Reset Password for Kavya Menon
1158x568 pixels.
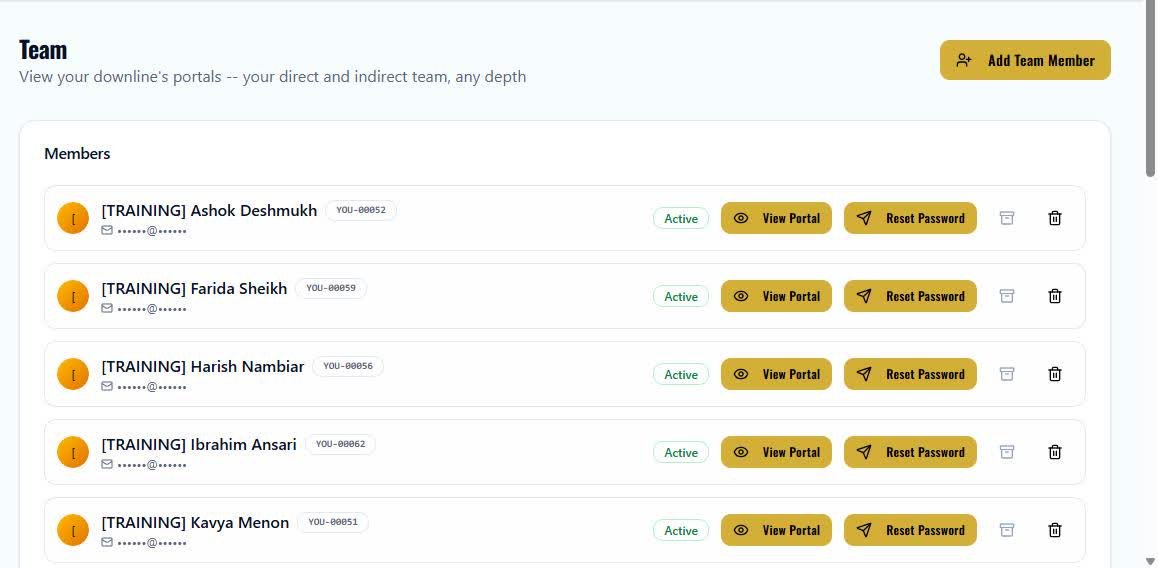click(910, 530)
